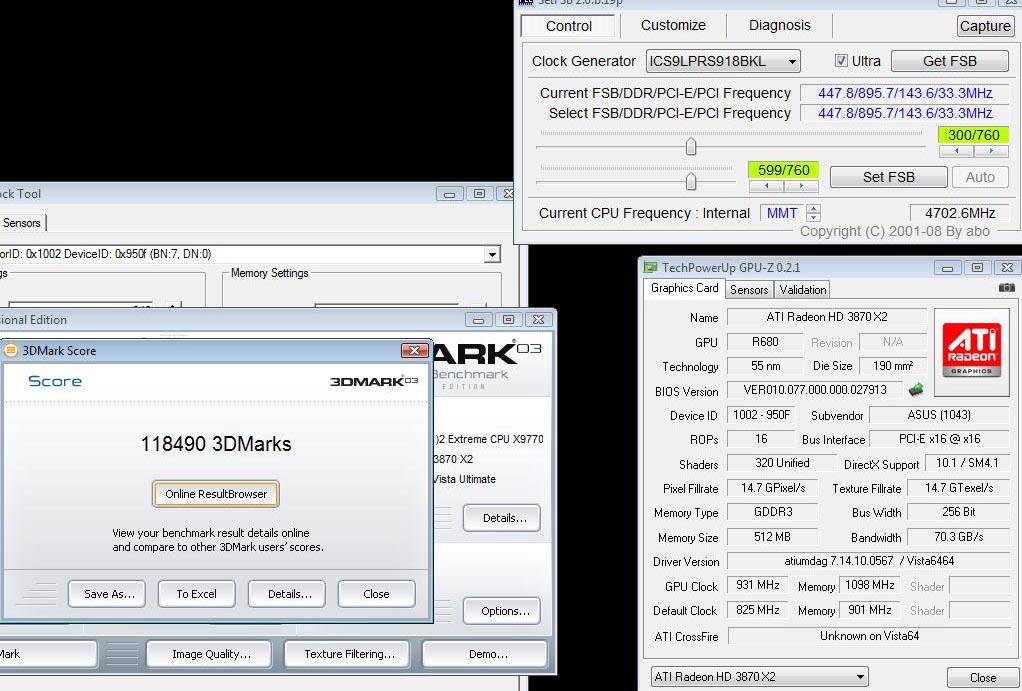The height and width of the screenshot is (691, 1022).
Task: Step 599/760 value right arrow
Action: (801, 186)
